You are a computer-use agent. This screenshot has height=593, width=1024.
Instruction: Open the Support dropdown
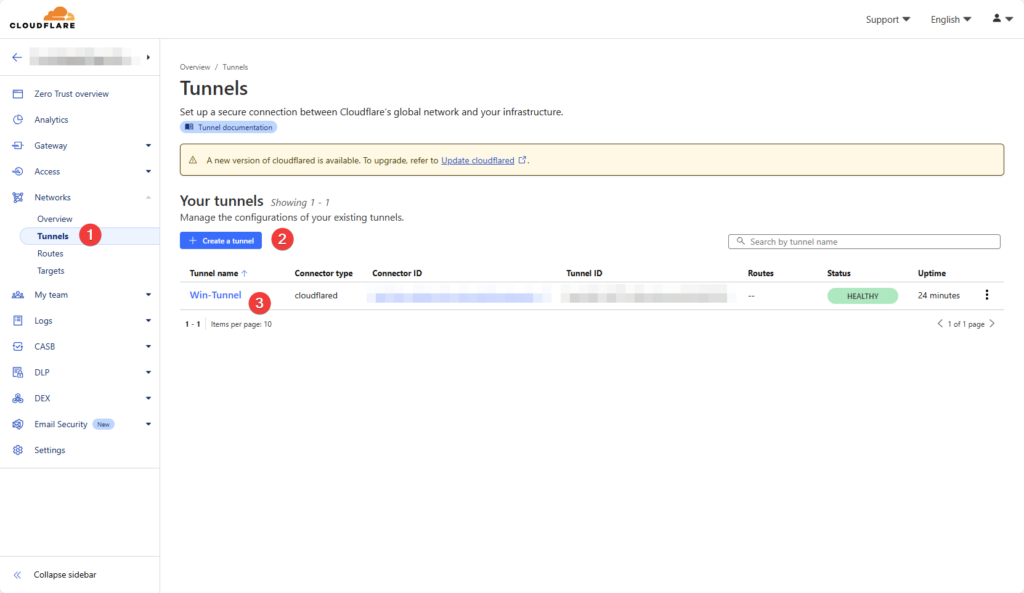pyautogui.click(x=888, y=20)
